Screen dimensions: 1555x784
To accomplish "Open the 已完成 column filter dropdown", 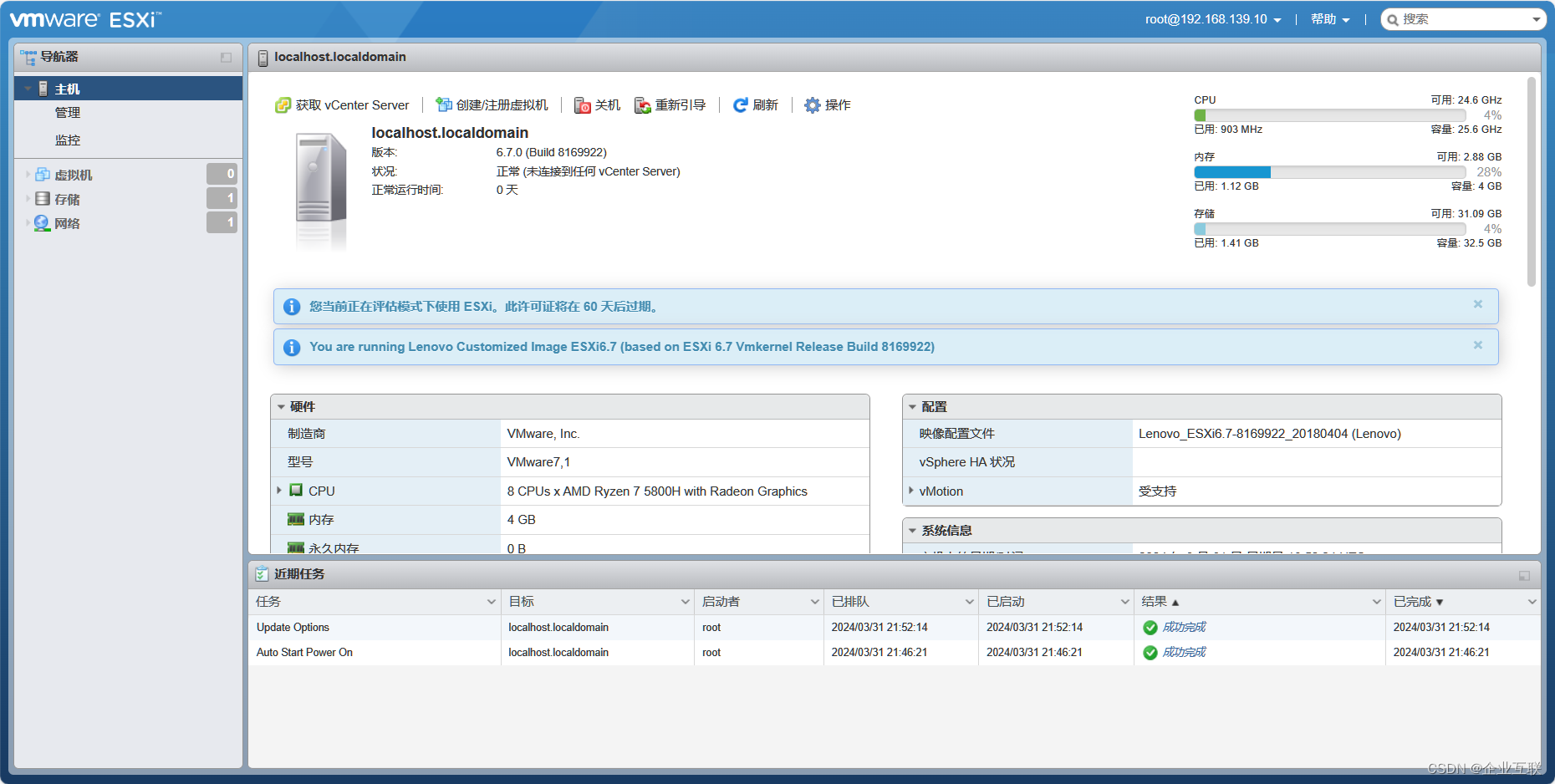I will pos(1532,601).
